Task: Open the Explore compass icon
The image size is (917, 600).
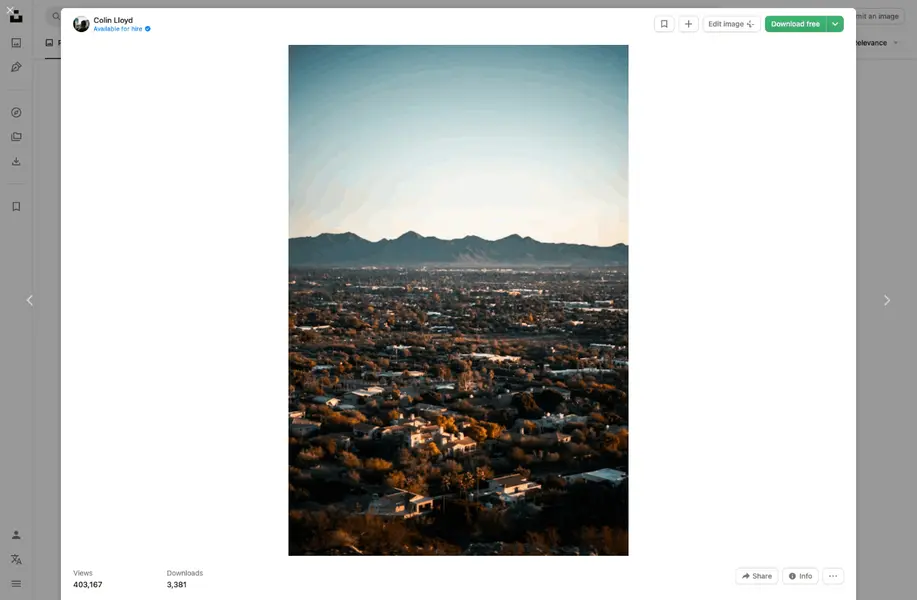Action: 15,112
